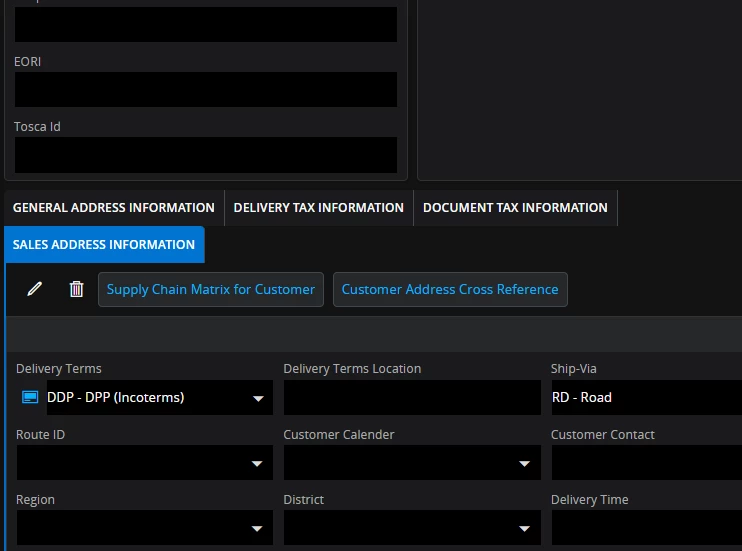The width and height of the screenshot is (742, 551).
Task: Switch to General Address Information tab
Action: click(x=114, y=208)
